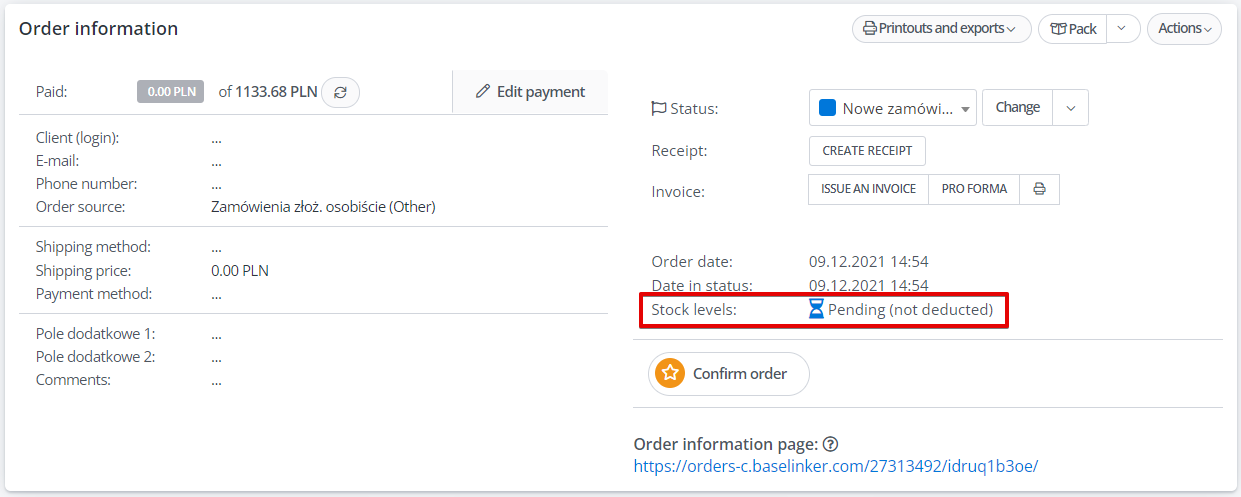
Task: Click ISSUE AN INVOICE button
Action: coord(868,189)
